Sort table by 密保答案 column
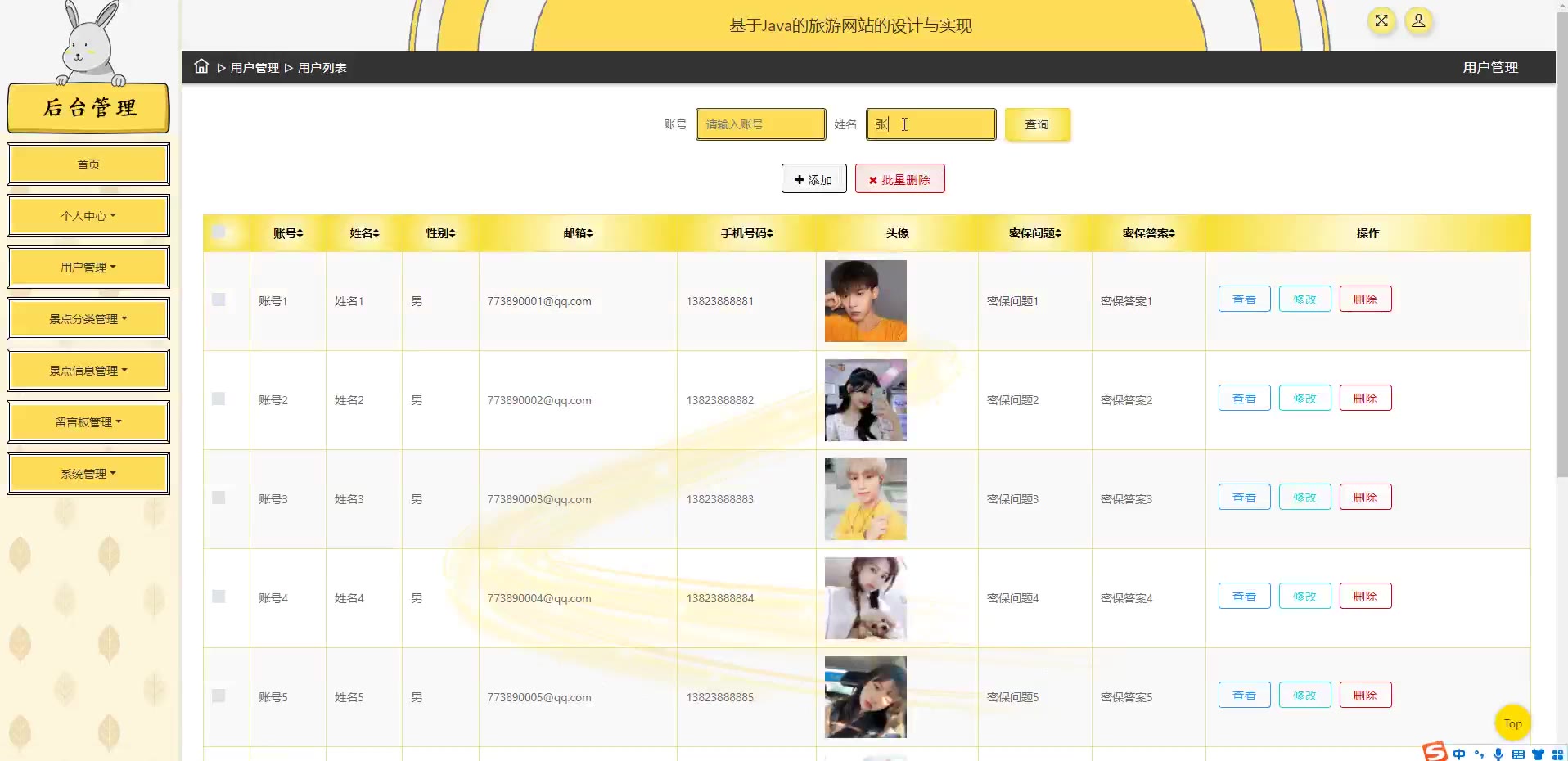Image resolution: width=1568 pixels, height=761 pixels. click(x=1148, y=233)
